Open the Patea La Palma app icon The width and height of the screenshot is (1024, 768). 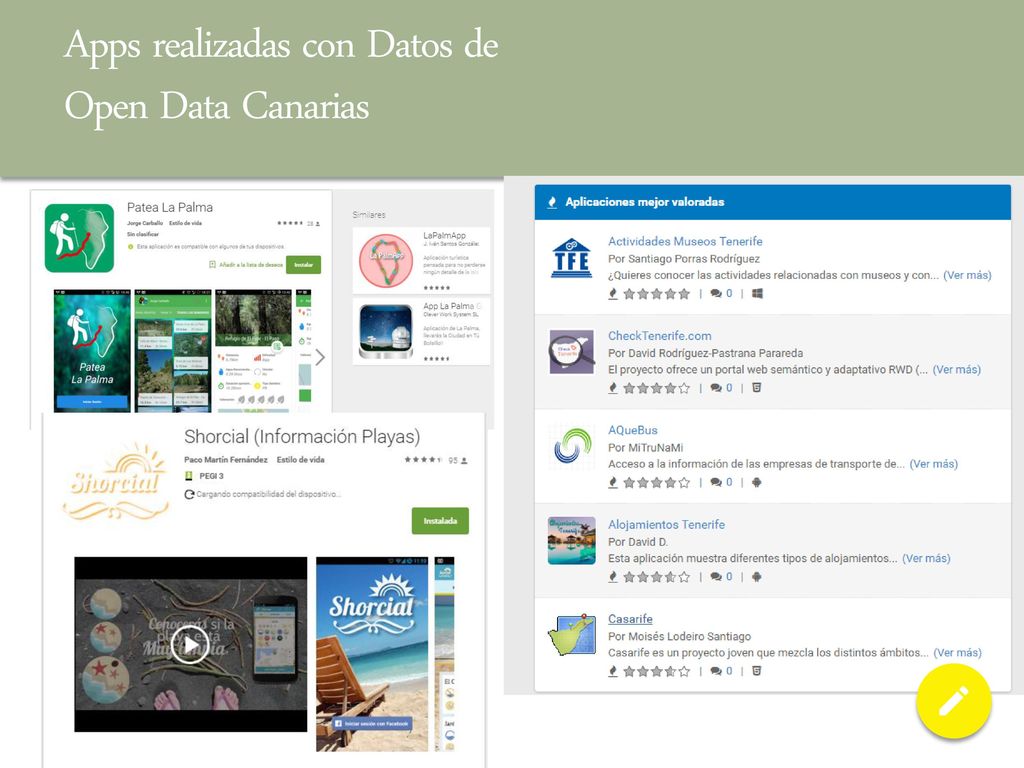click(x=79, y=238)
